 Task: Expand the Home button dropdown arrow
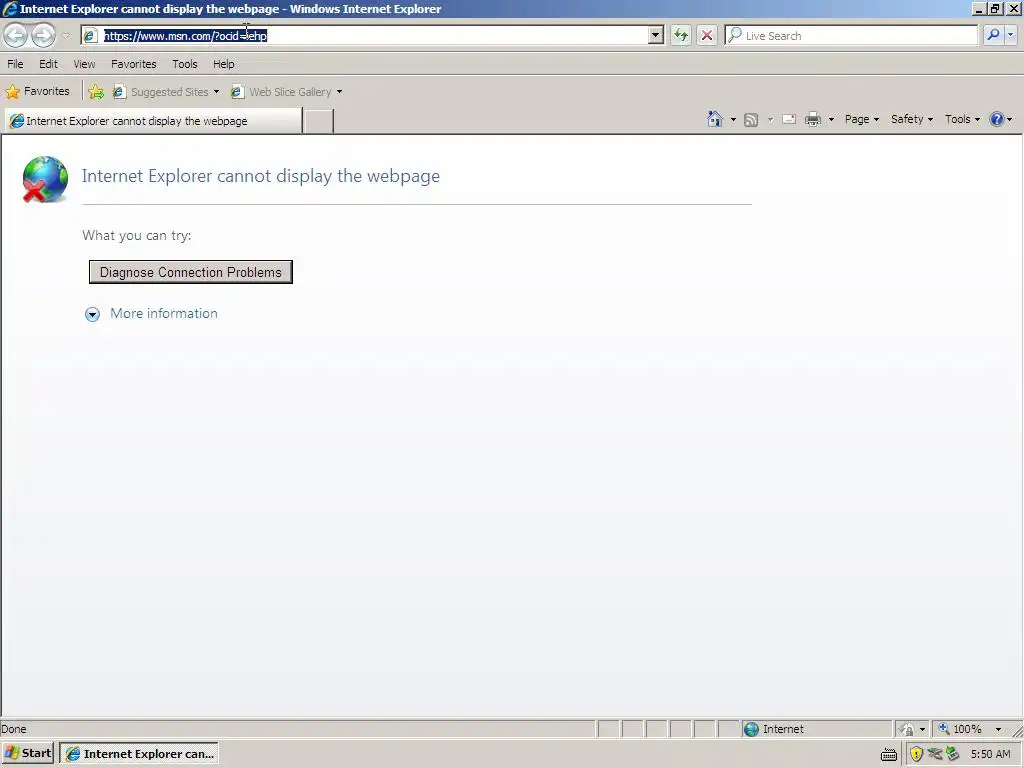(733, 120)
